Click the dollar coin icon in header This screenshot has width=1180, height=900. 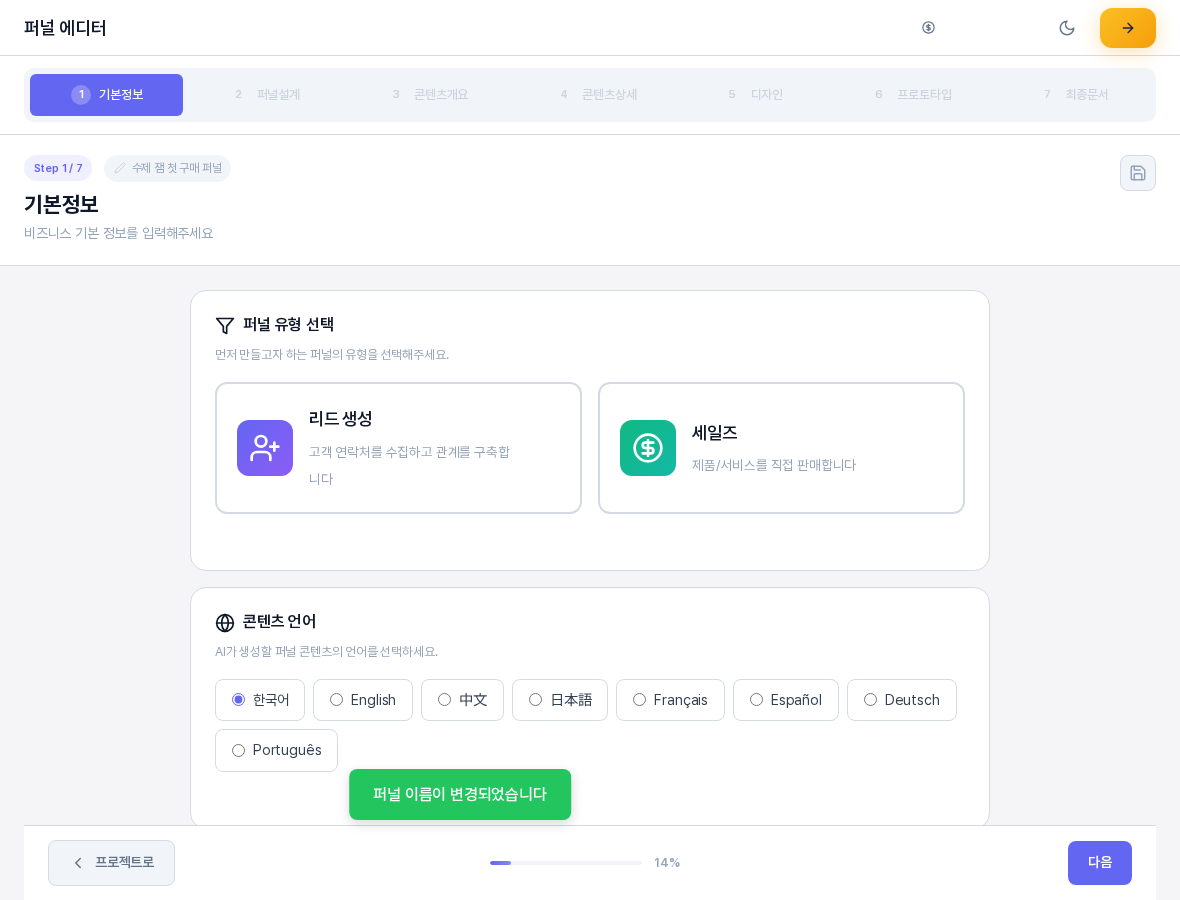928,28
